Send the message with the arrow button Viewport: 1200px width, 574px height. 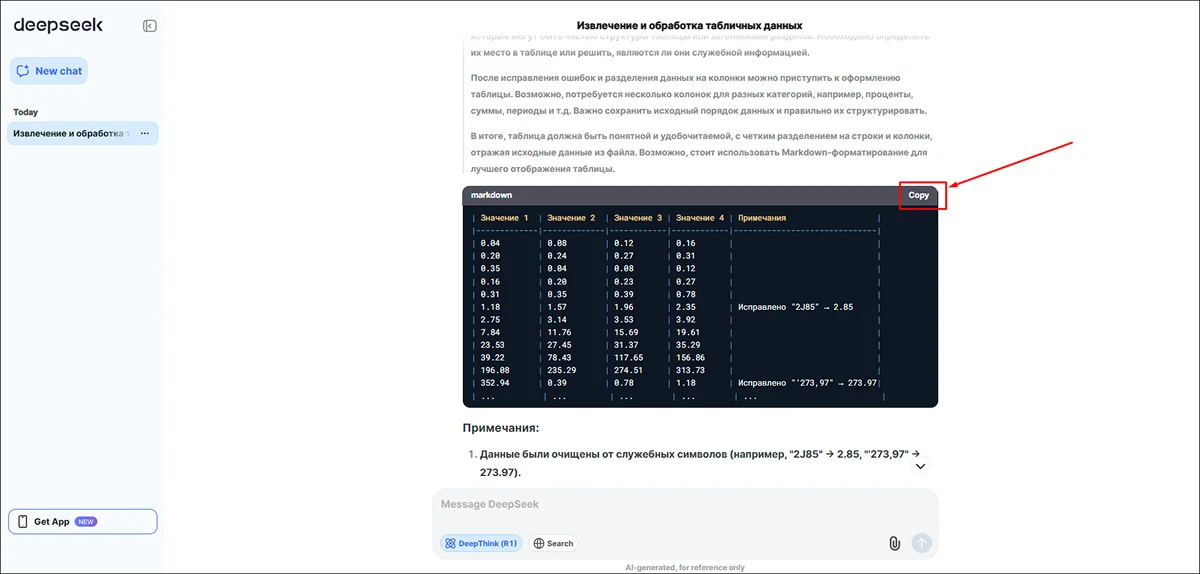[922, 543]
